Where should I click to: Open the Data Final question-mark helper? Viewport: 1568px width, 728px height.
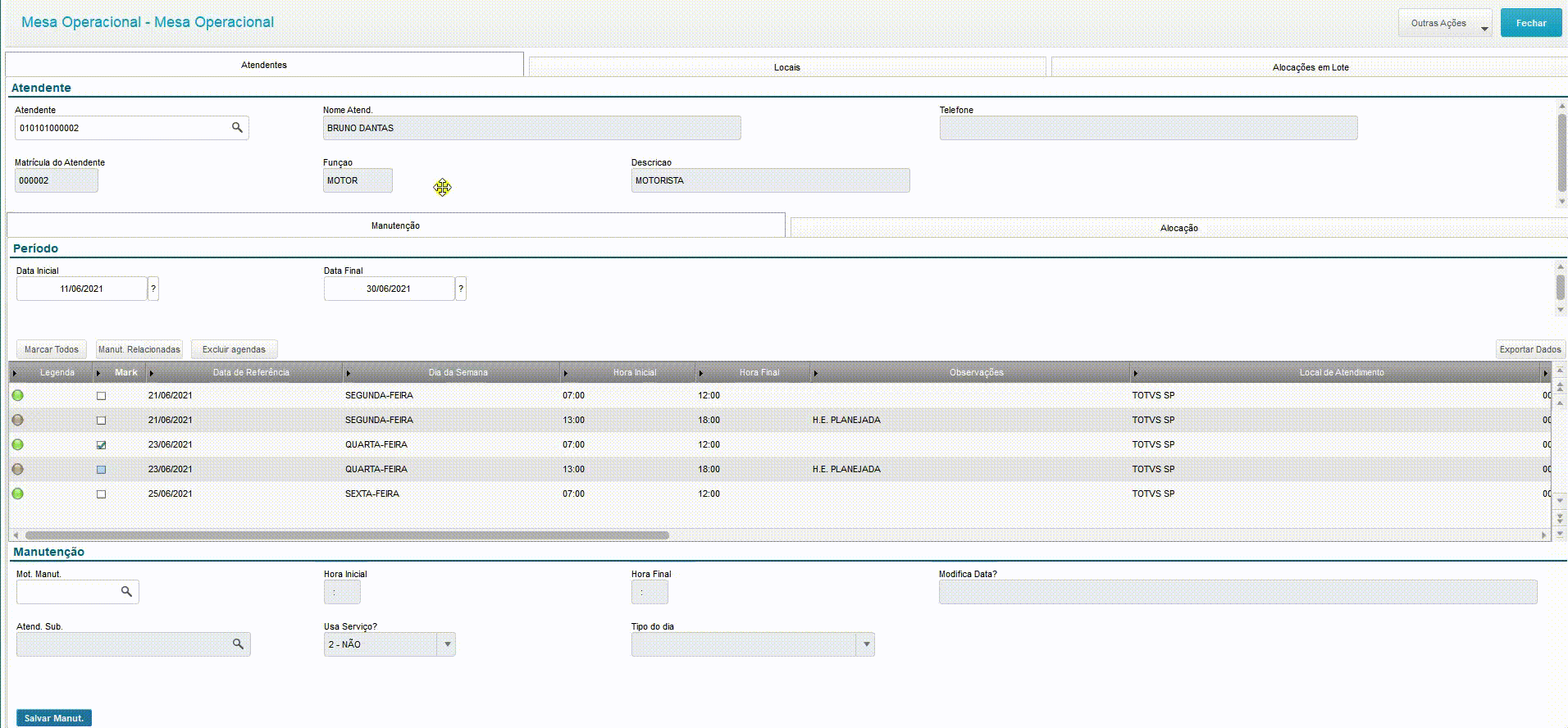pyautogui.click(x=461, y=289)
